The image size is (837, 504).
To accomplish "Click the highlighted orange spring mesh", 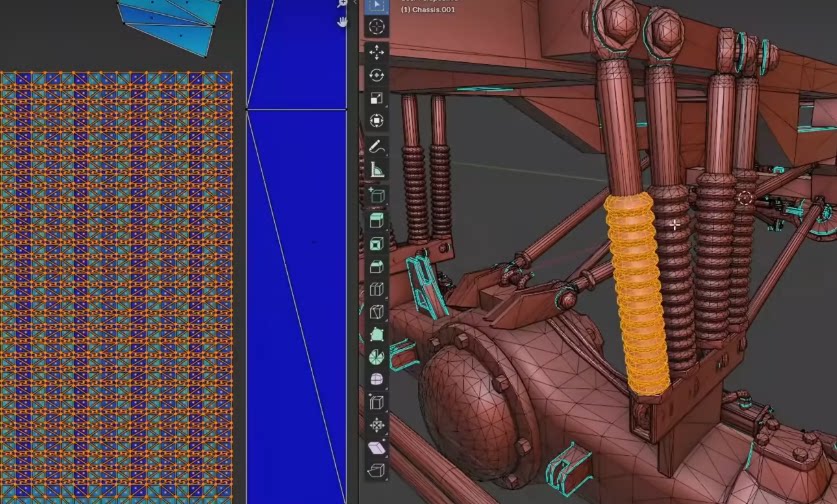I will click(636, 294).
